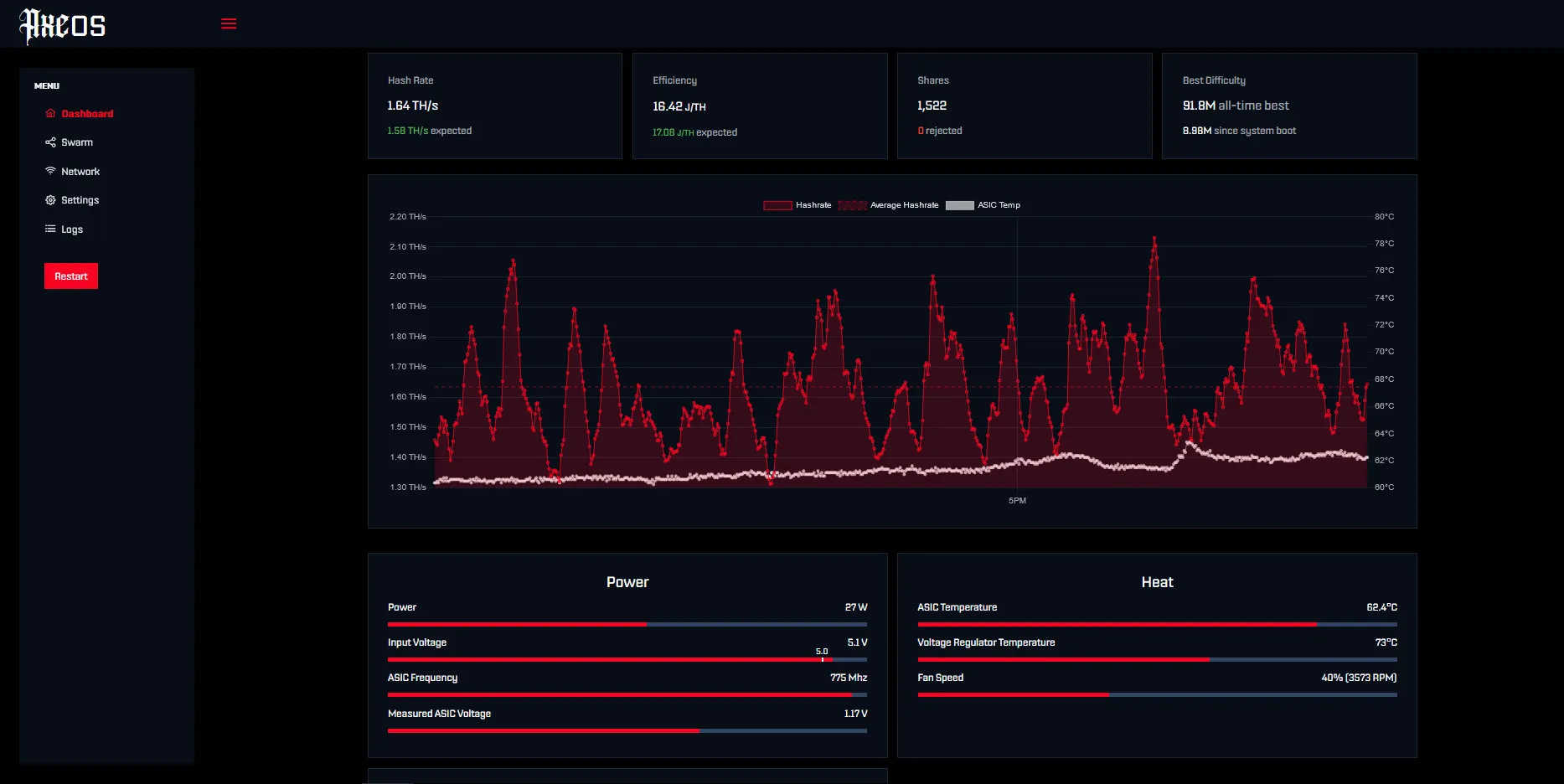This screenshot has width=1564, height=784.
Task: Switch to the Swarm menu entry
Action: click(76, 142)
